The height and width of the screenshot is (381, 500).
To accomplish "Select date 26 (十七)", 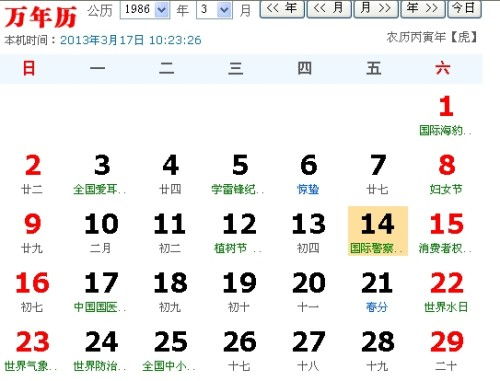I will (240, 350).
